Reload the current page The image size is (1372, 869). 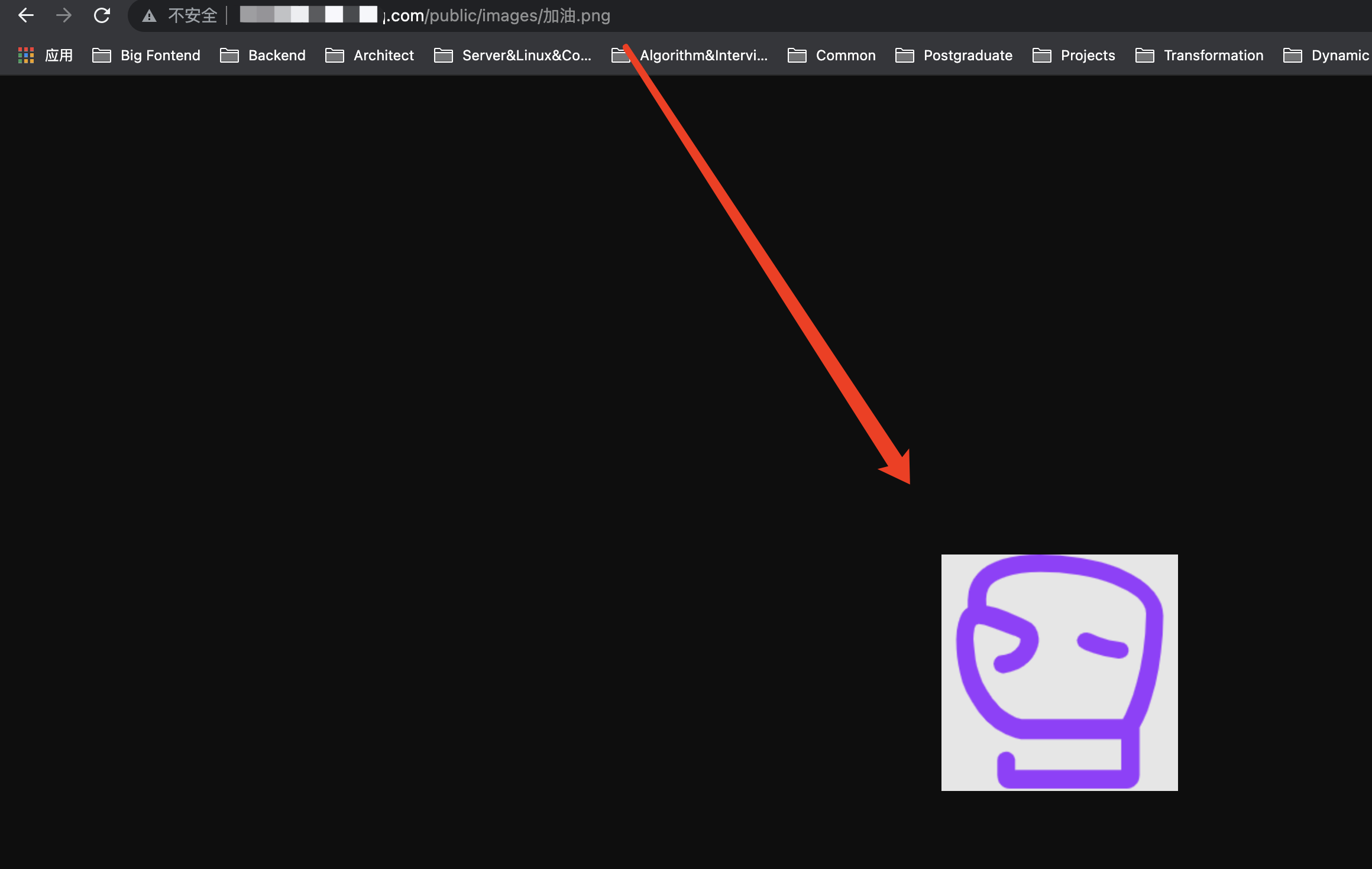click(102, 15)
